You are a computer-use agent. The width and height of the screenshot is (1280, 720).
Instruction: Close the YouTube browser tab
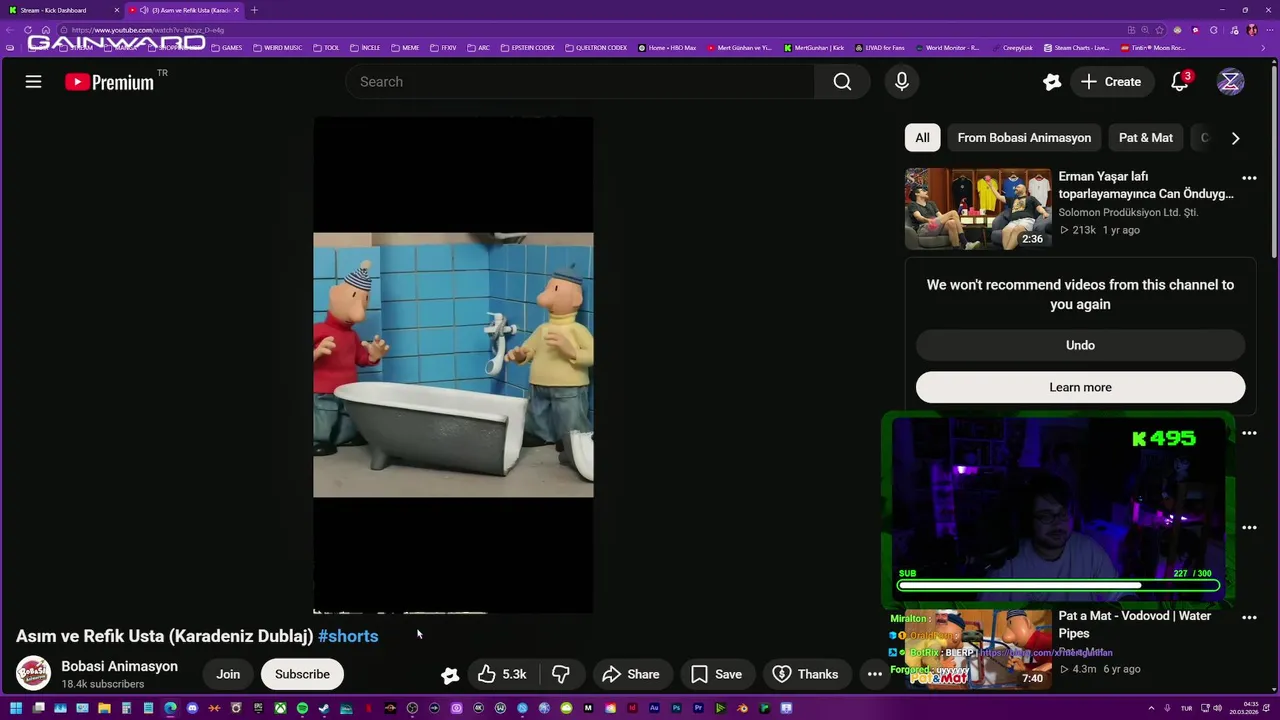pos(237,10)
